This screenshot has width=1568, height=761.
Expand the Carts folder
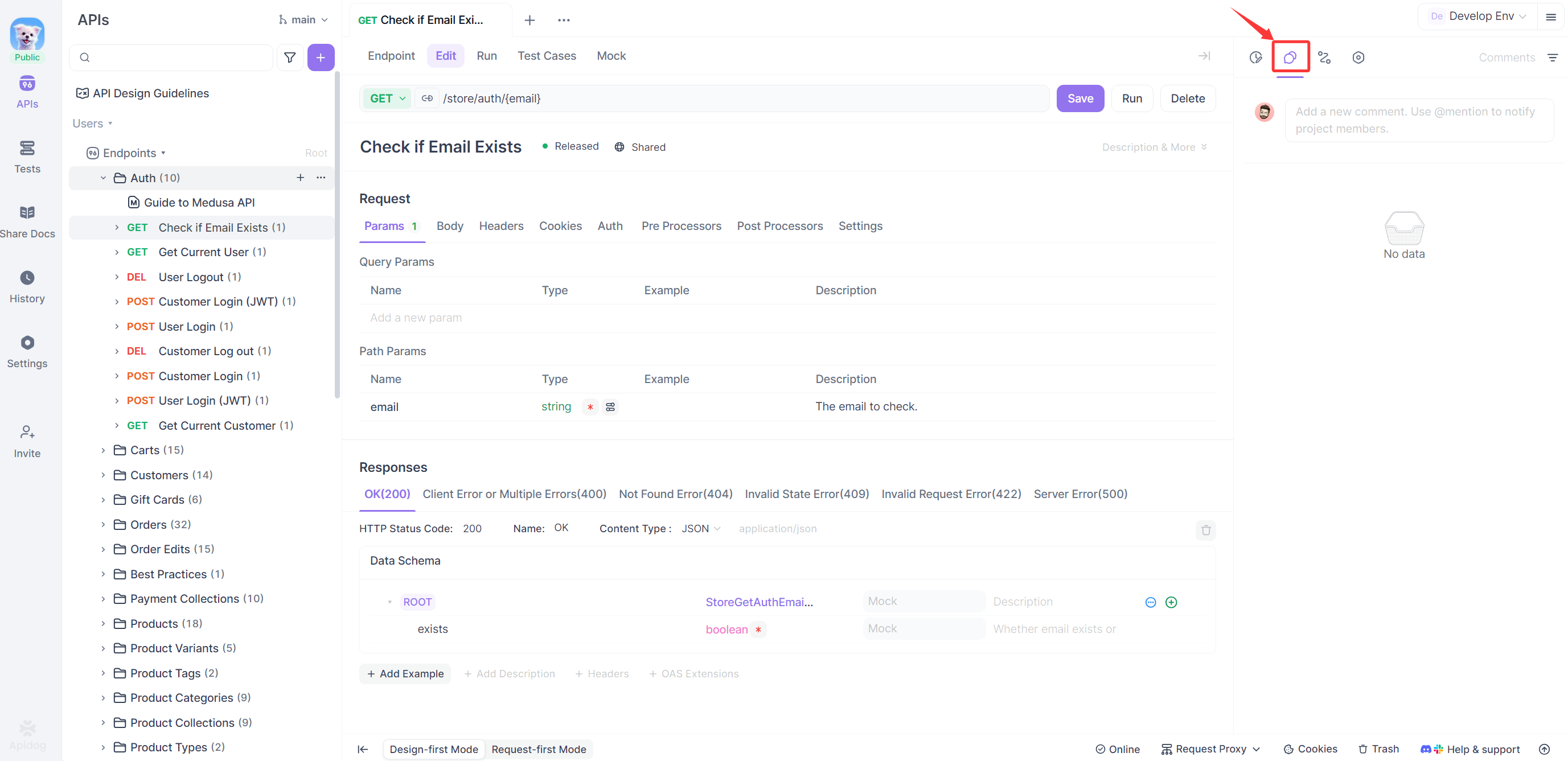(x=103, y=450)
